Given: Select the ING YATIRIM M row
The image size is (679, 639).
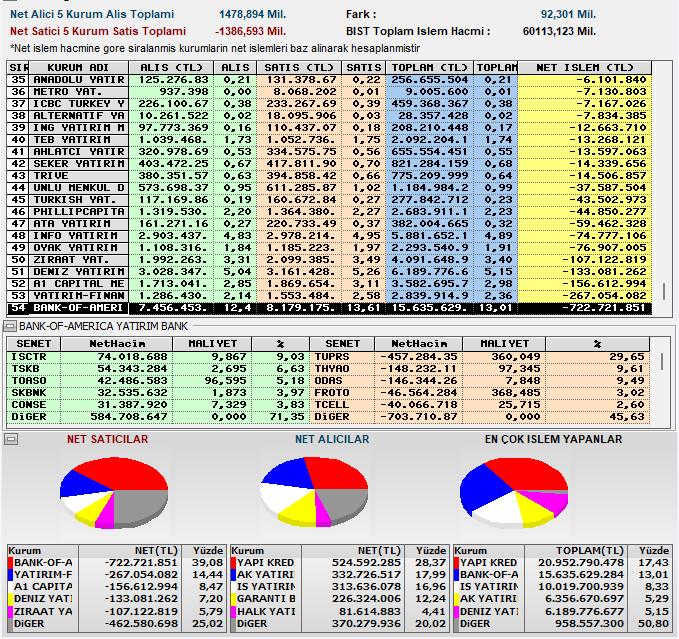Looking at the screenshot, I should click(x=329, y=128).
